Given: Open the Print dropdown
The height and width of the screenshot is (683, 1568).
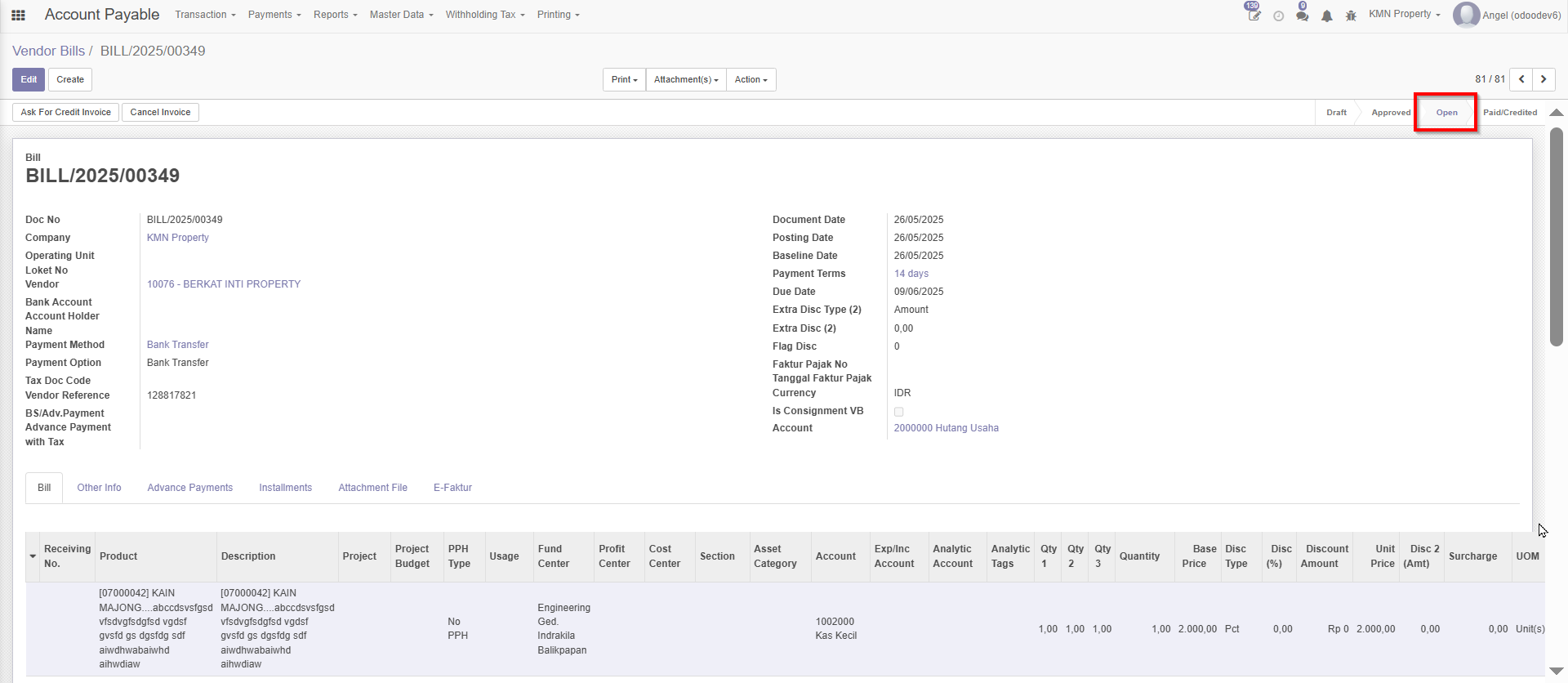Looking at the screenshot, I should pos(624,79).
